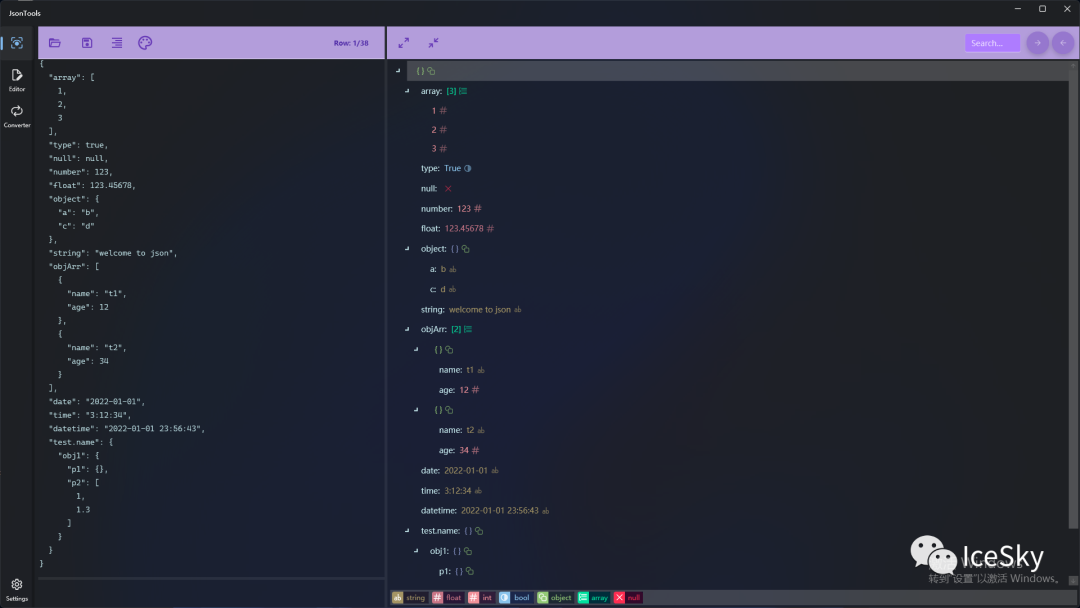Click the root node object icon
Screen dimensions: 1080x608
[x=431, y=71]
